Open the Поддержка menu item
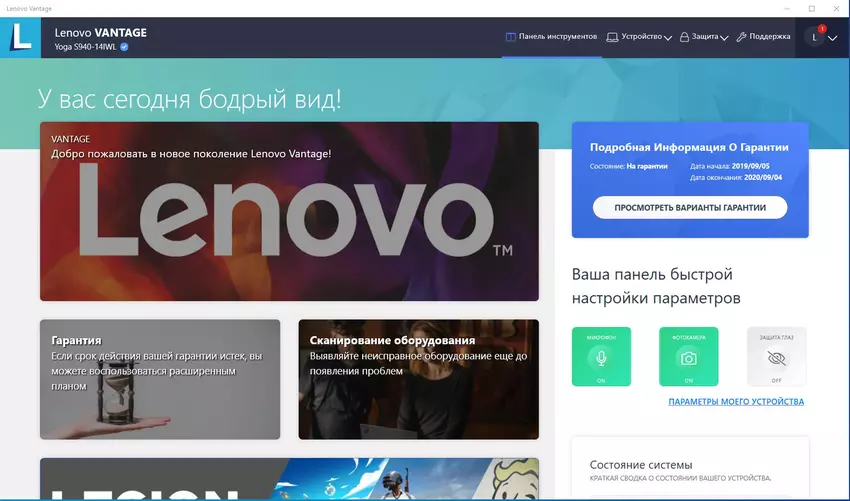Screen dimensions: 850x501 (769, 37)
